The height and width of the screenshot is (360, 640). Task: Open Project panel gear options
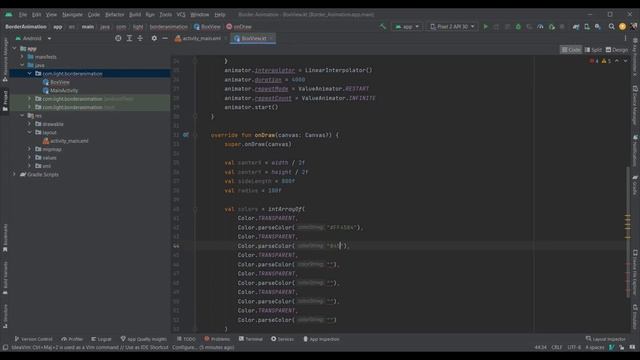[154, 38]
